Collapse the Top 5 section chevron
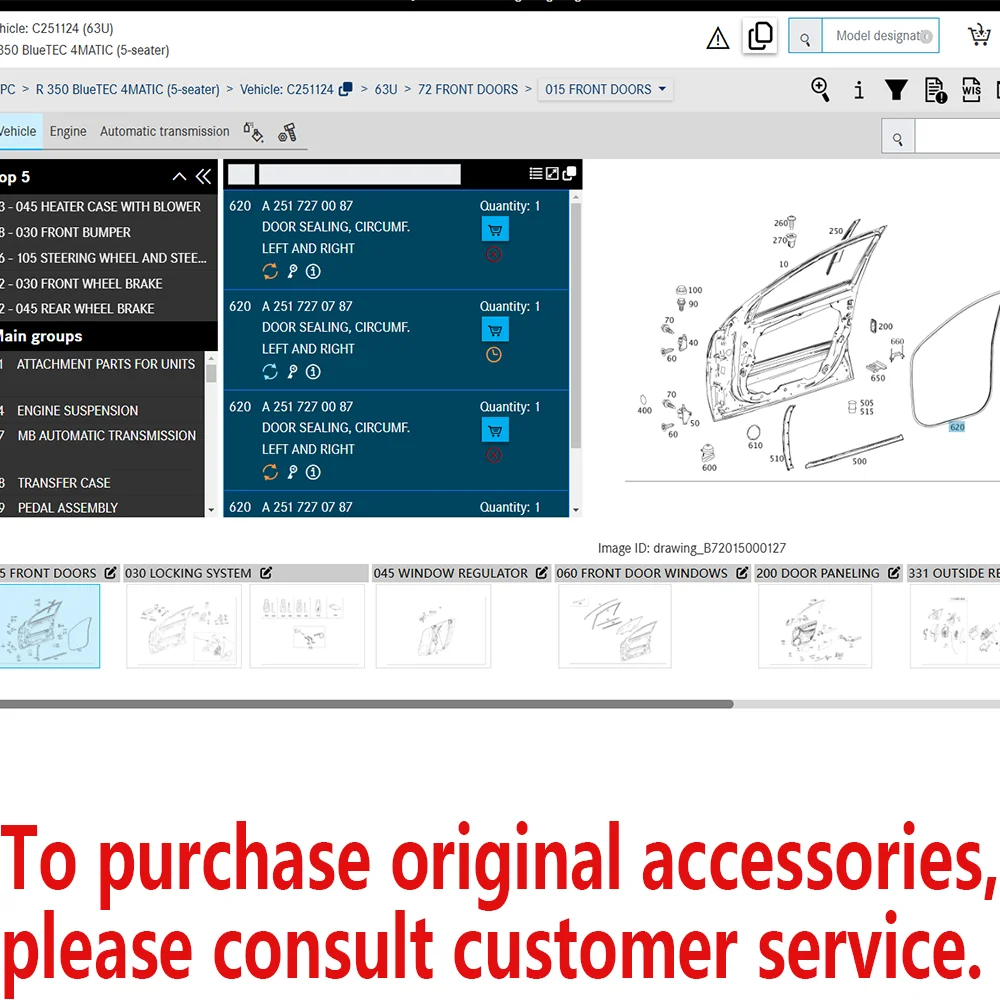1000x1000 pixels. click(179, 177)
